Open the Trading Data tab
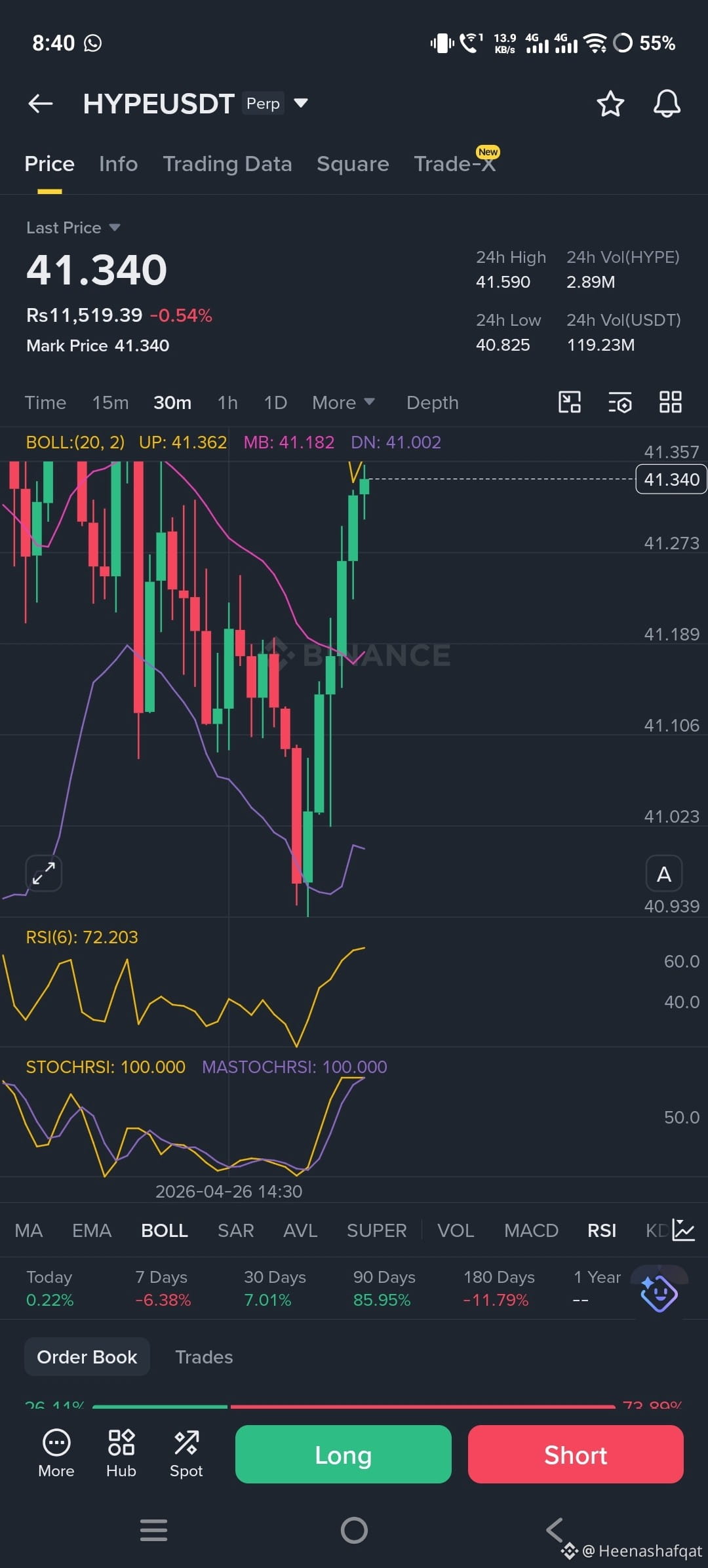Screen dimensions: 708x1568 [227, 164]
